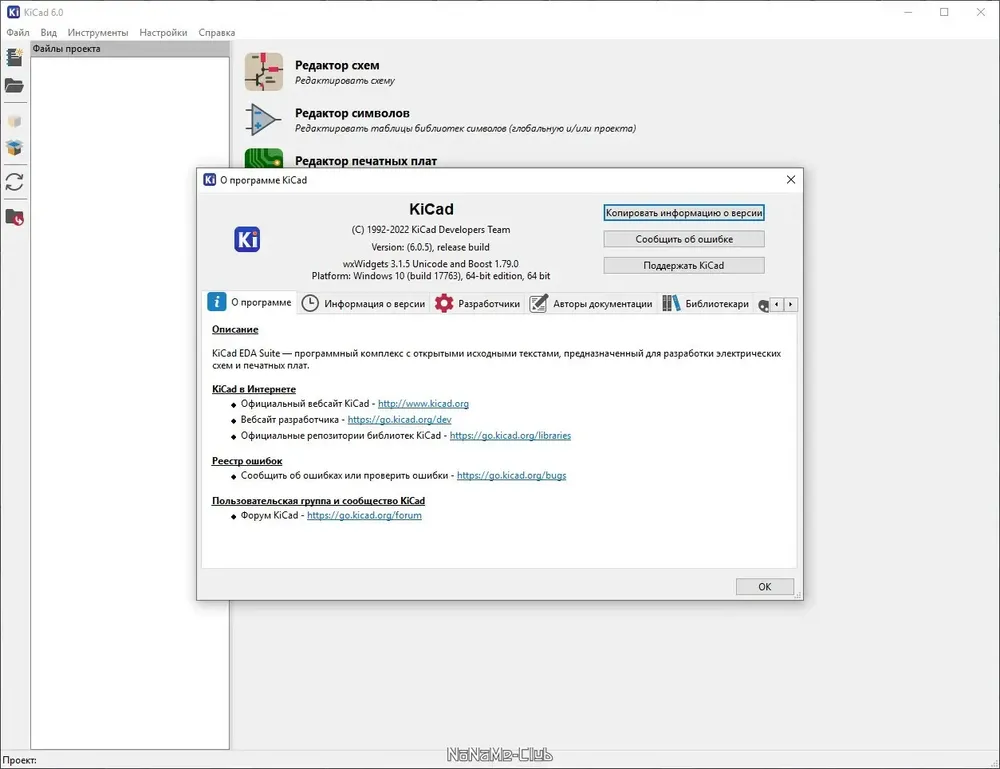1000x769 pixels.
Task: Click OK to close the About dialog
Action: 765,587
